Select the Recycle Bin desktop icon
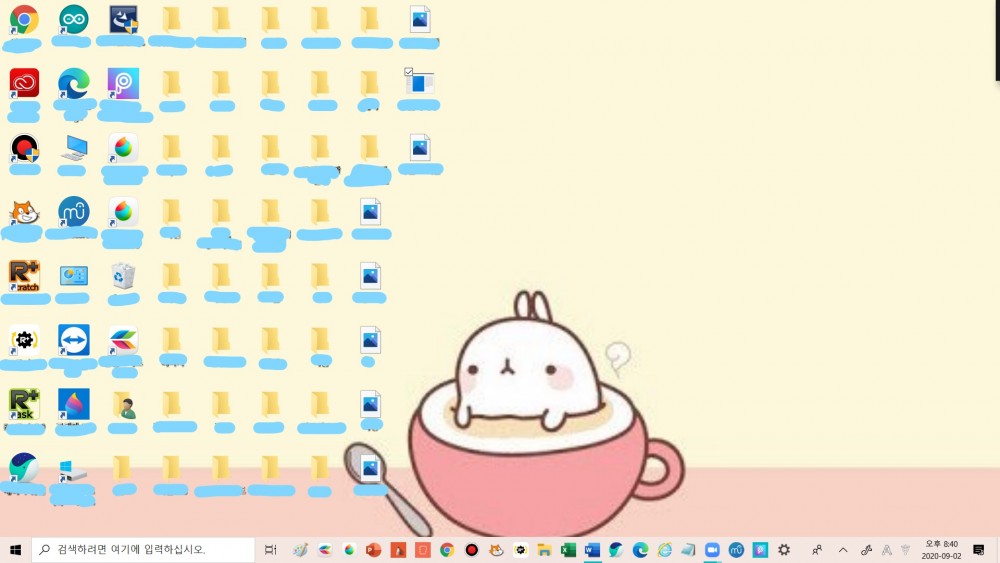The height and width of the screenshot is (563, 1000). [x=122, y=276]
